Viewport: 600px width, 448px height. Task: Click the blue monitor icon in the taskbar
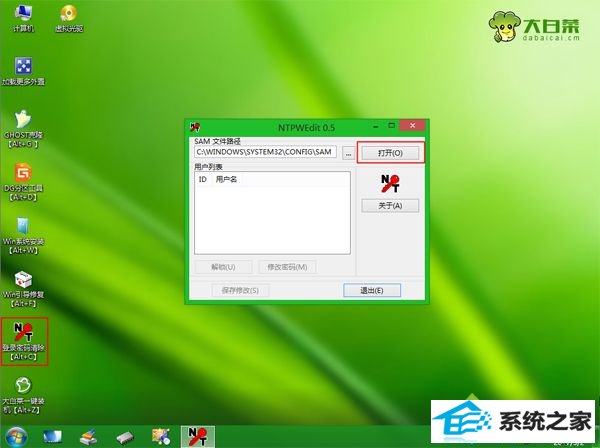coord(52,437)
